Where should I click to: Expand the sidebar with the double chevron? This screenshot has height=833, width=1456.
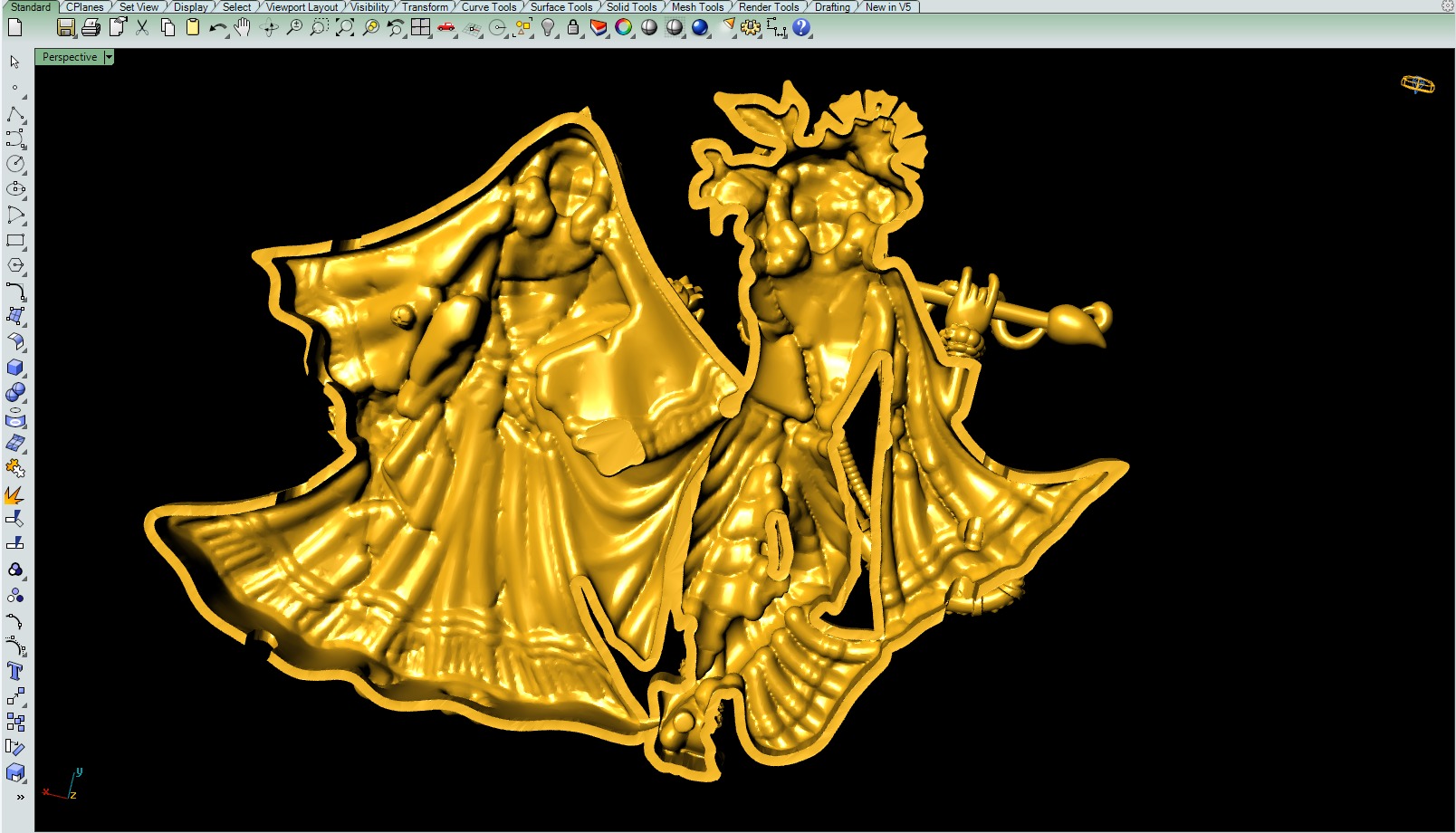(20, 798)
